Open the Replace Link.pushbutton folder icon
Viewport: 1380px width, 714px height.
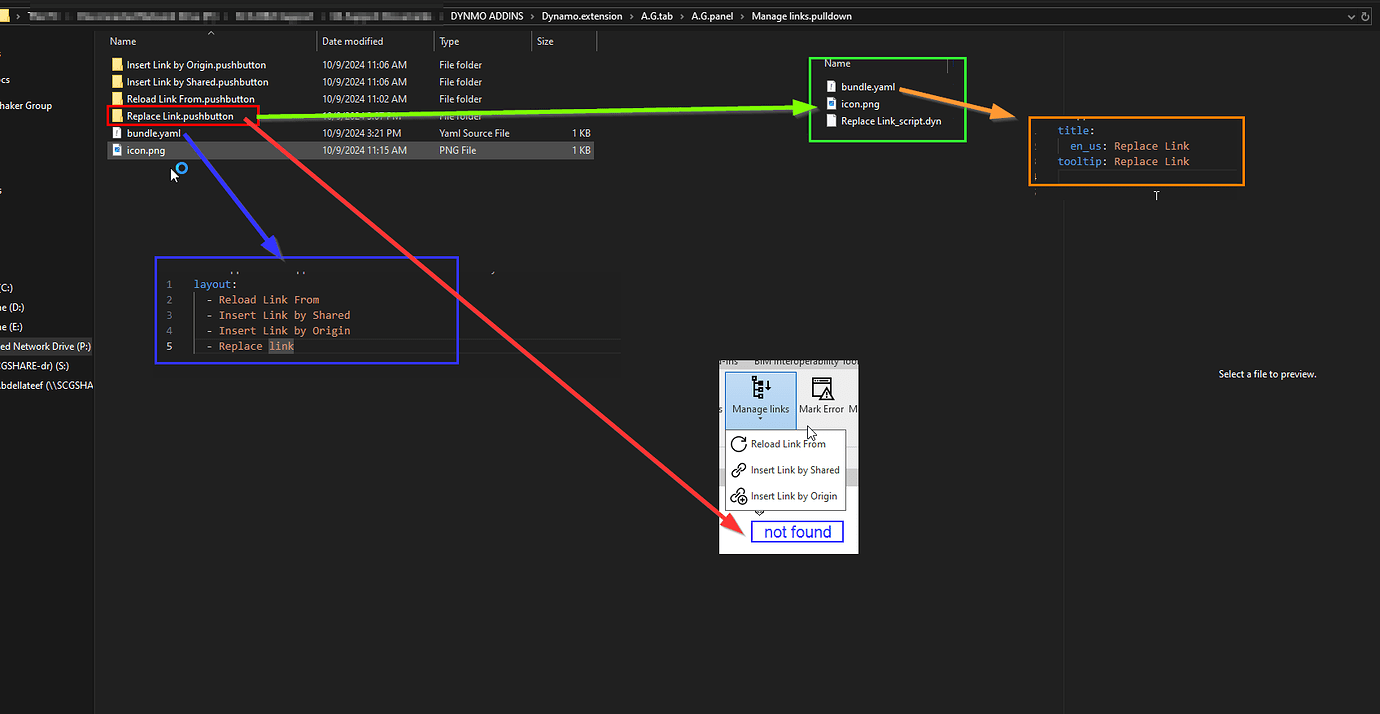118,115
